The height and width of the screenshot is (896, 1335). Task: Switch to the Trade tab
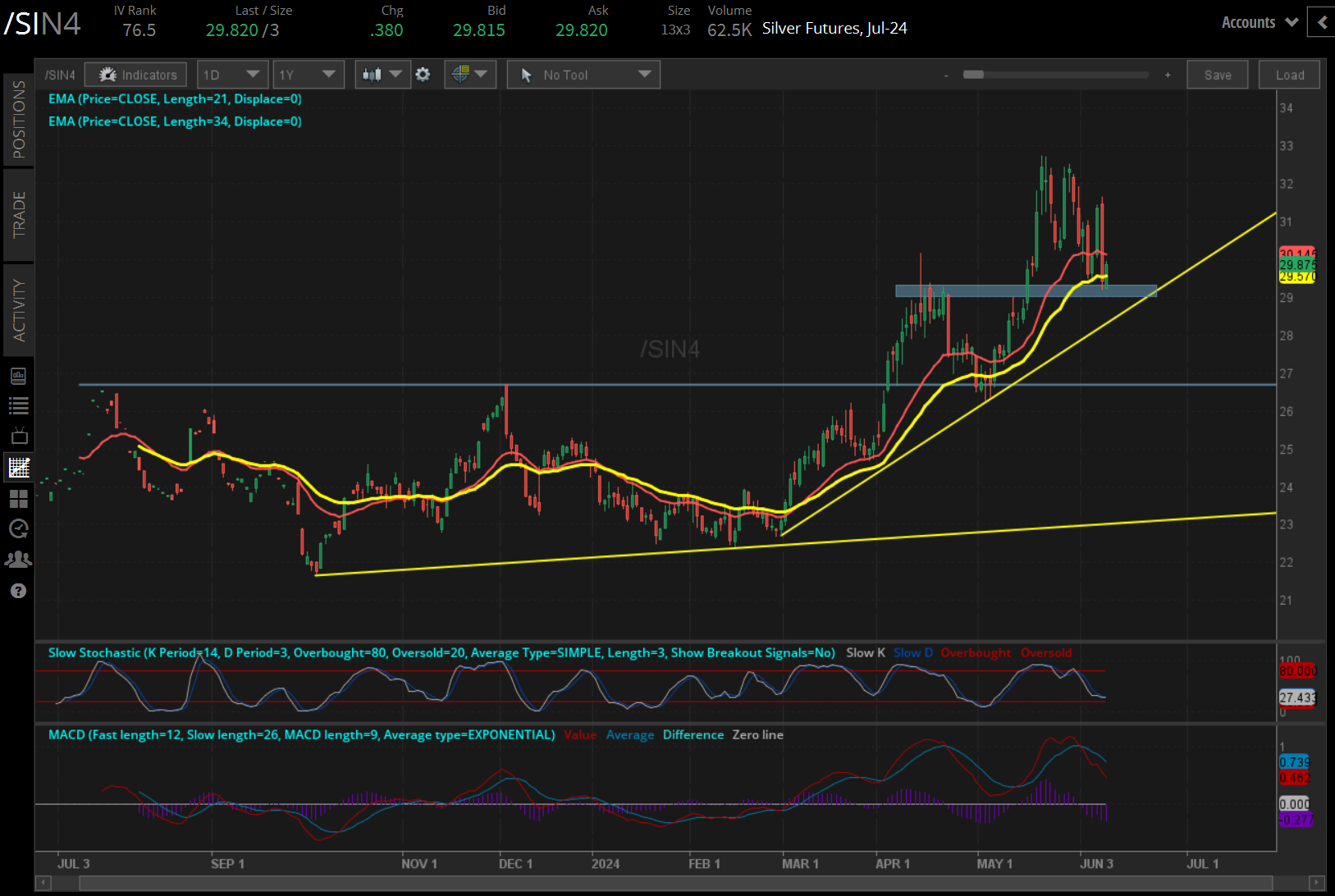tap(19, 214)
